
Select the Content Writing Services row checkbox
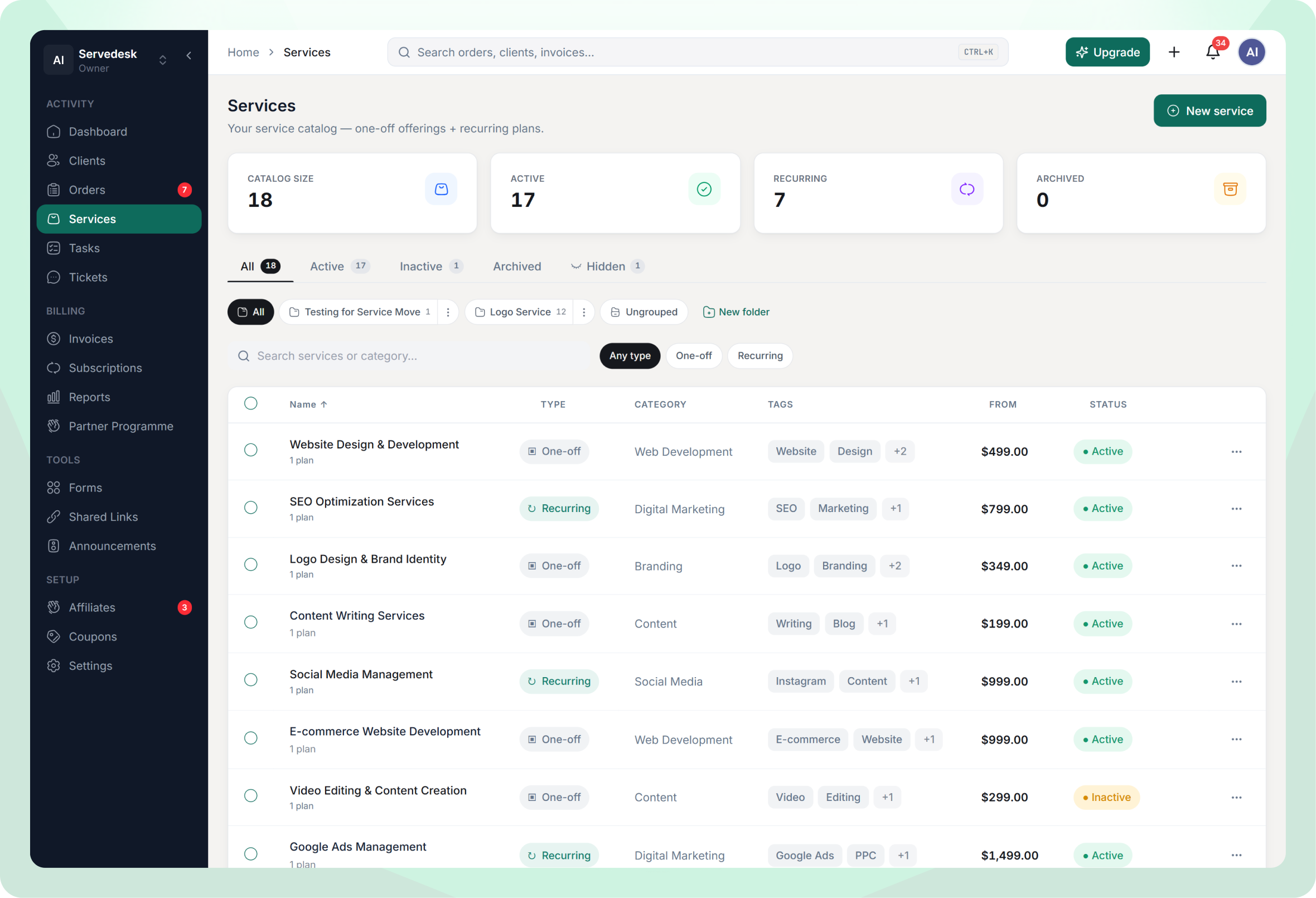click(251, 622)
